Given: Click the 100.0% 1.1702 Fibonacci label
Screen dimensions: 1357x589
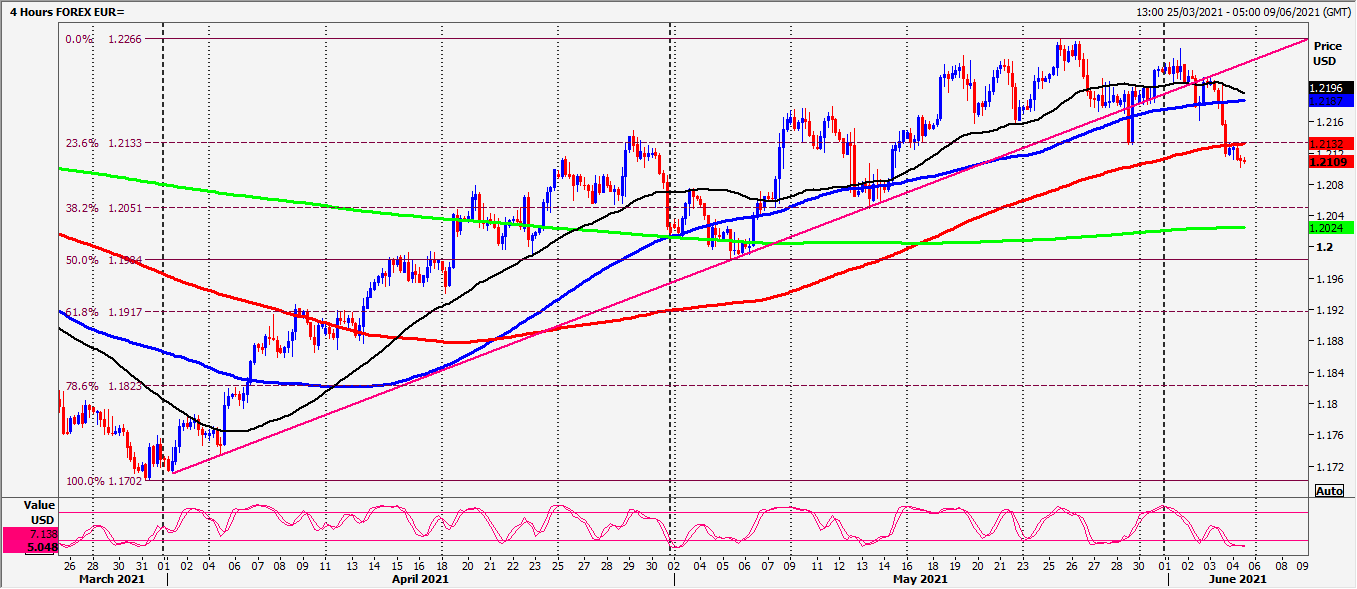Looking at the screenshot, I should (104, 481).
